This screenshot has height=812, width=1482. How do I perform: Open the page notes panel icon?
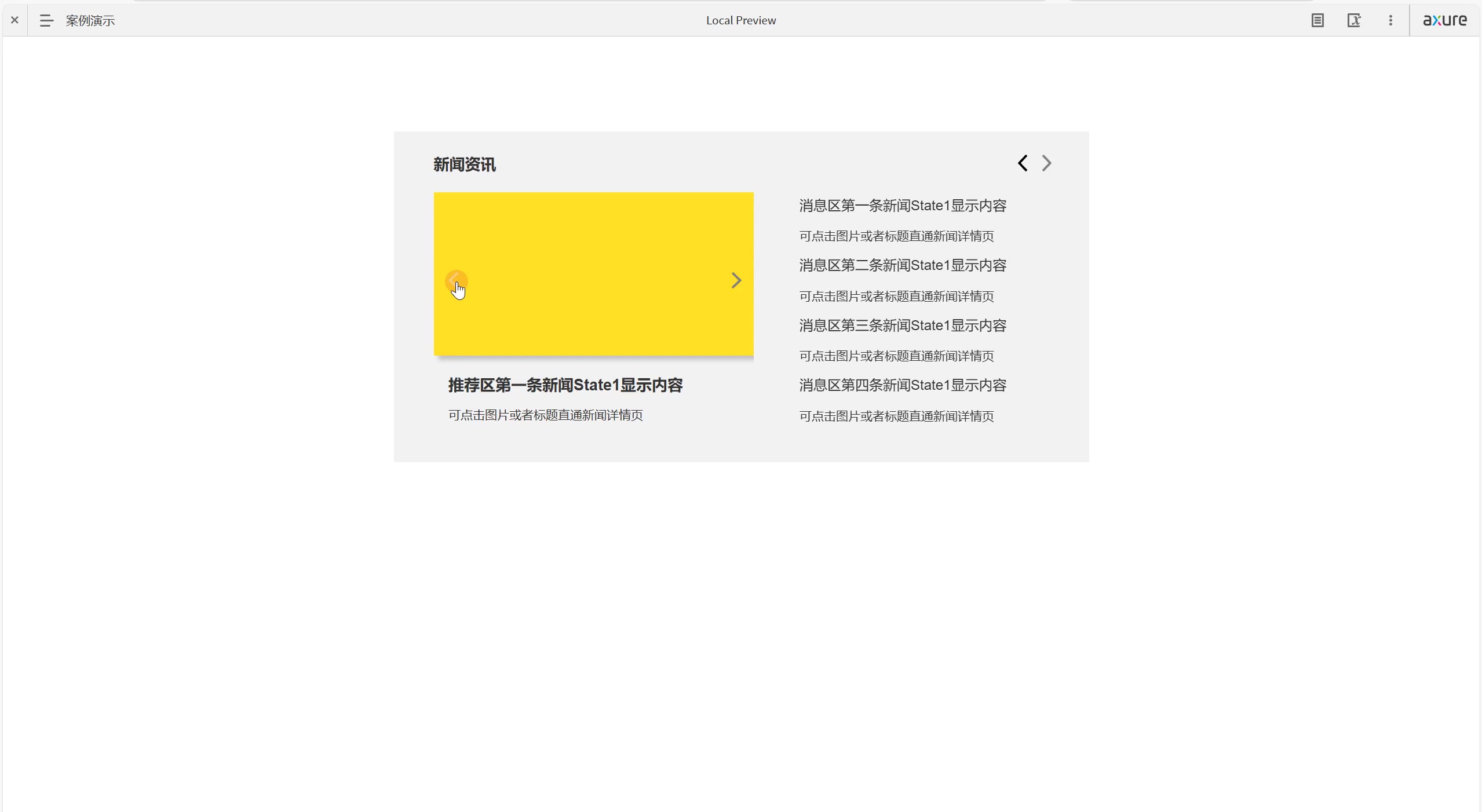click(1317, 21)
